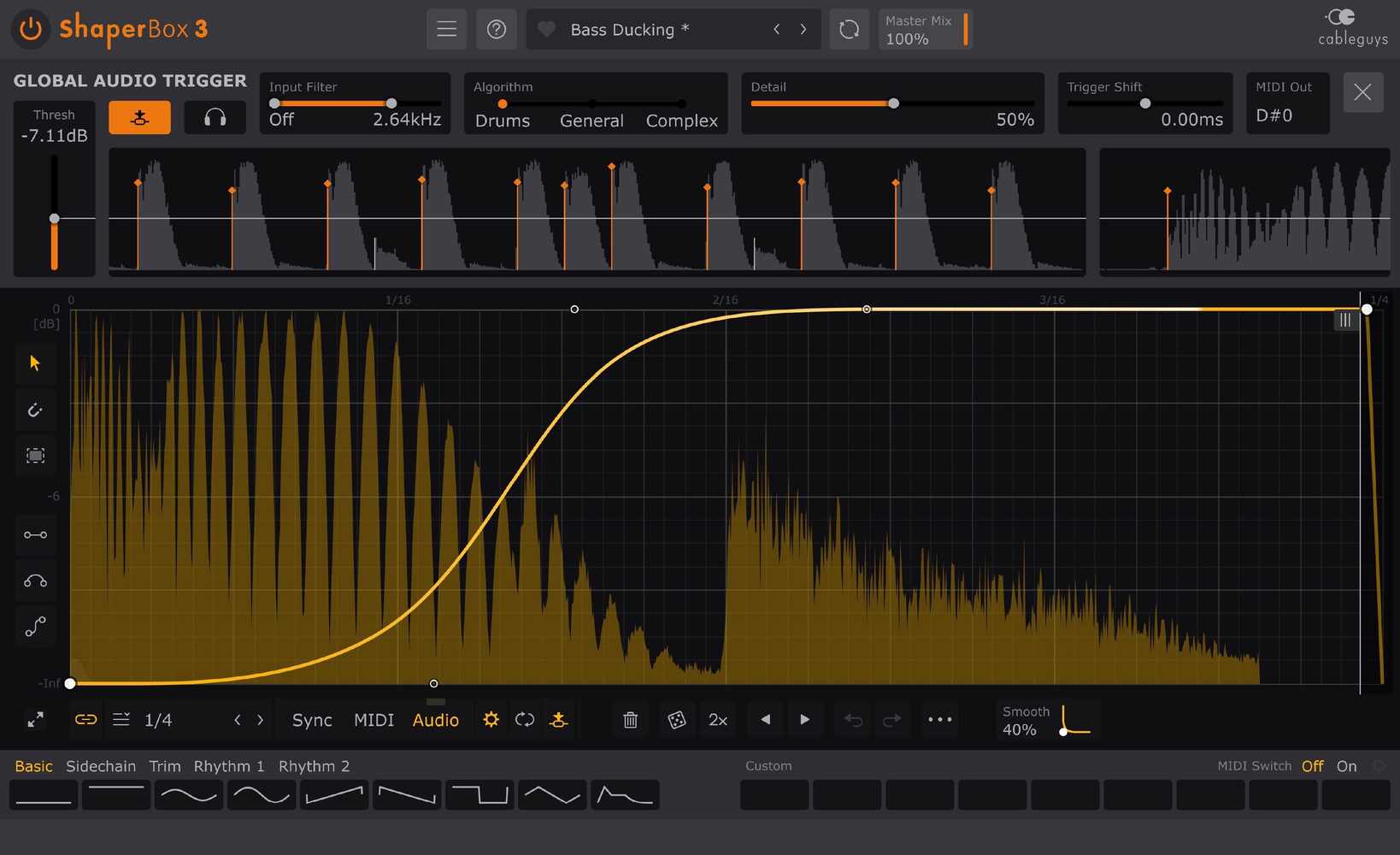Click the trash icon to clear the curve
Viewport: 1400px width, 855px height.
tap(630, 719)
